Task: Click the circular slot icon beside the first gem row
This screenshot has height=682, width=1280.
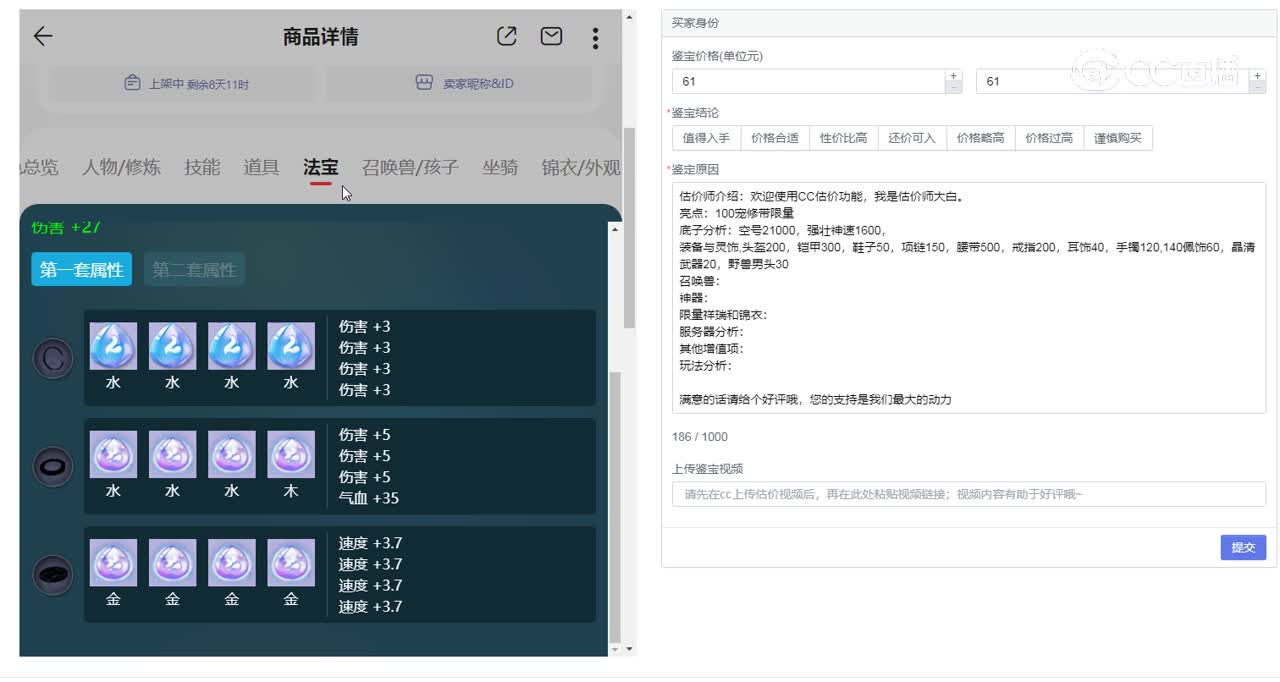Action: 53,357
